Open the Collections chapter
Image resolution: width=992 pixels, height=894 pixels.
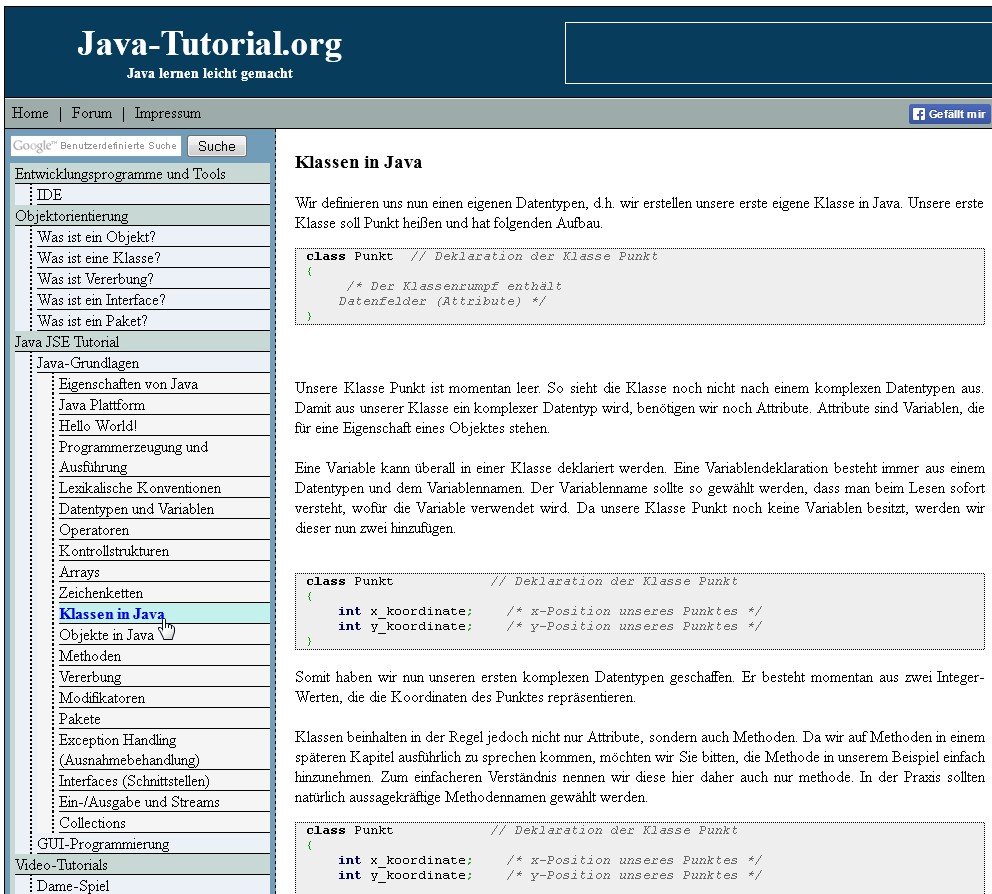coord(93,822)
